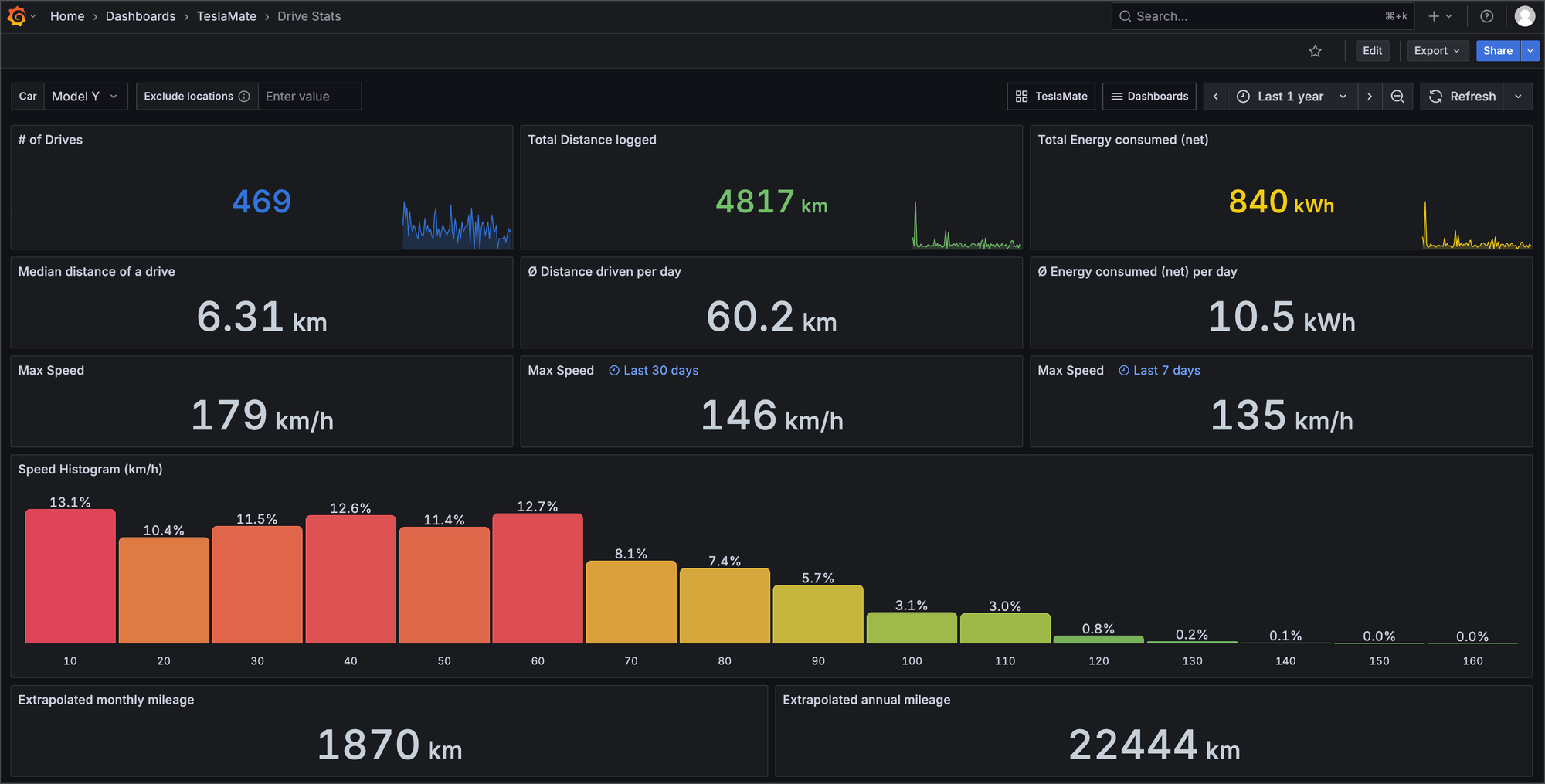
Task: Open the Last 1 year time picker
Action: tap(1291, 97)
